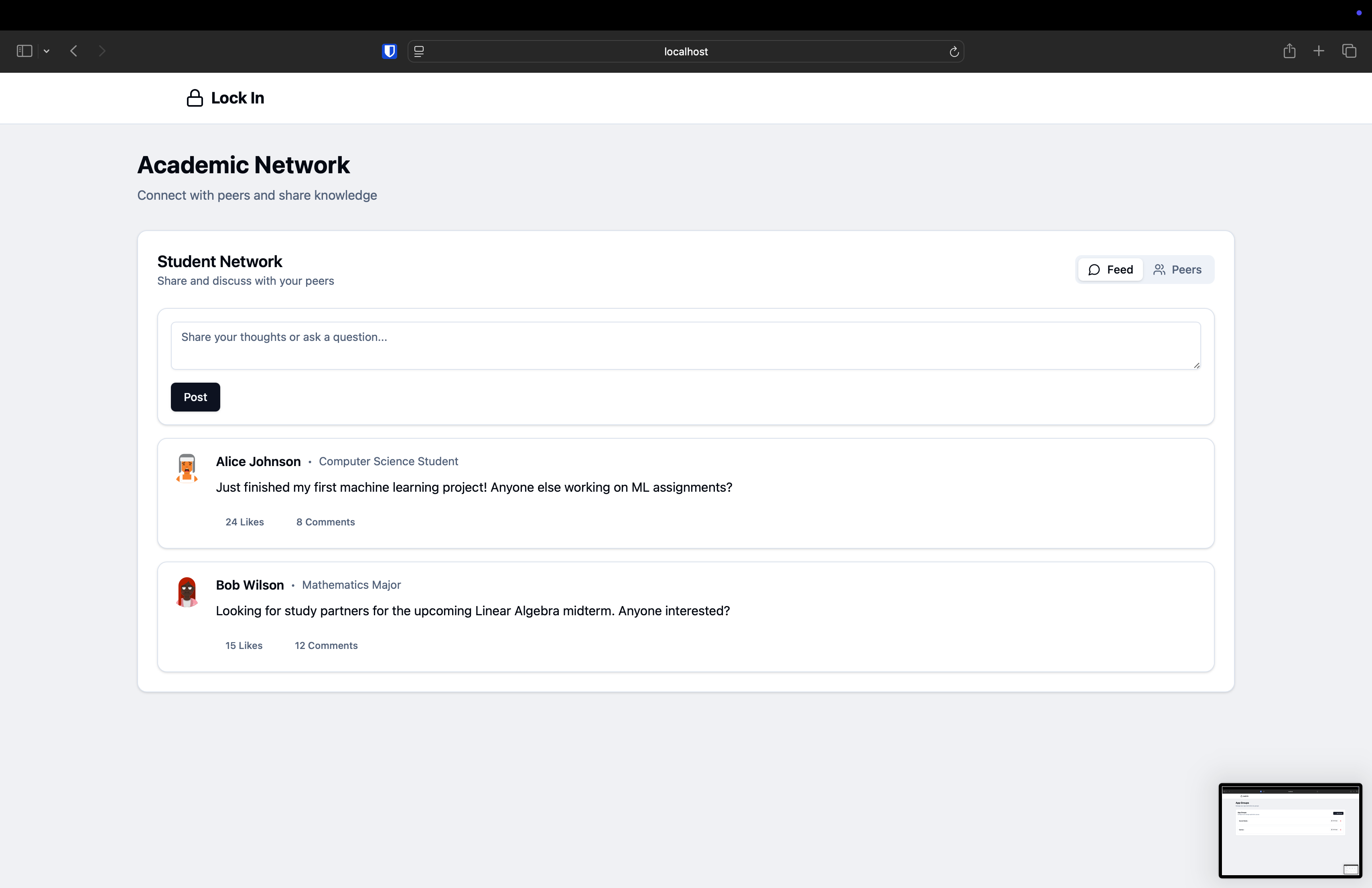1372x888 pixels.
Task: Show tab overview icon
Action: 1349,51
